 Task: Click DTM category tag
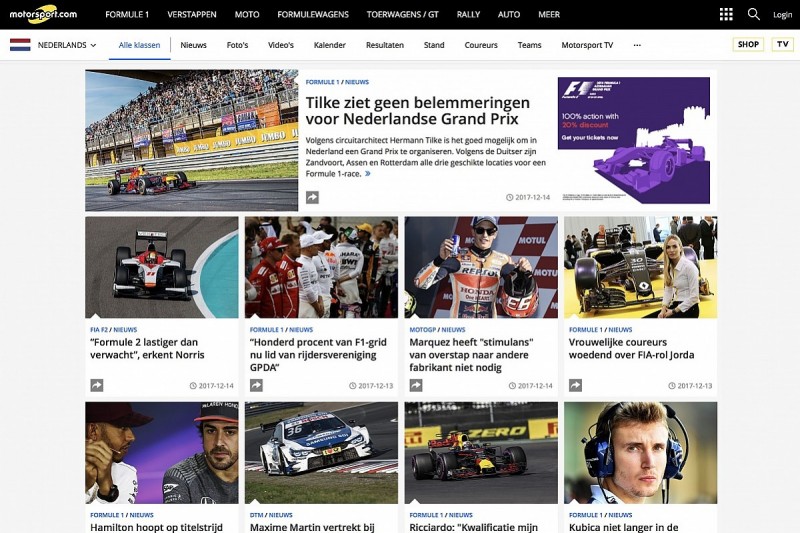257,515
